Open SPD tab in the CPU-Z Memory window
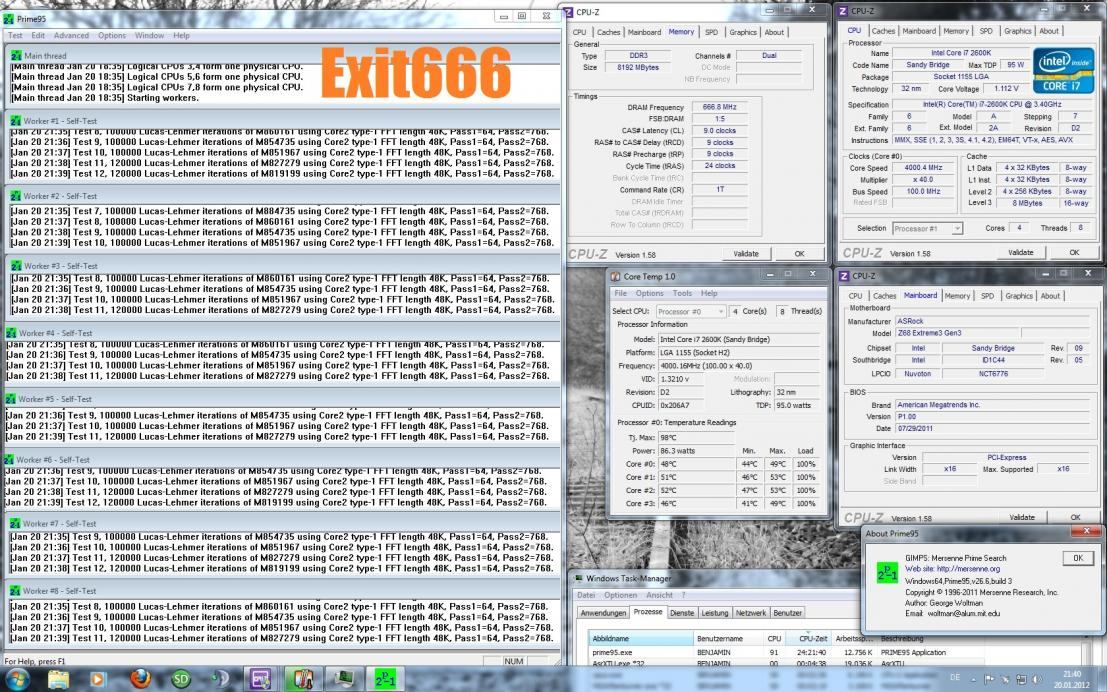This screenshot has width=1107, height=692. [x=712, y=32]
